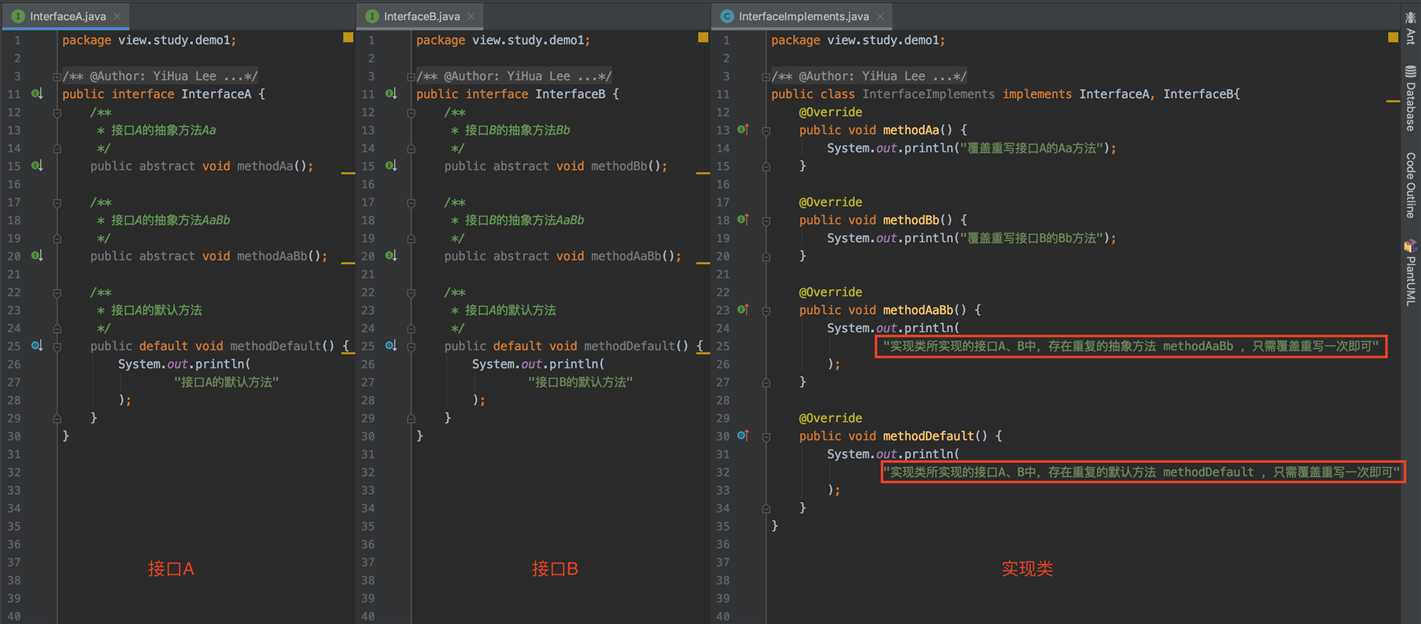Click gutter marker on line 20 of InterfaceA.java
The width and height of the screenshot is (1421, 624).
[37, 256]
